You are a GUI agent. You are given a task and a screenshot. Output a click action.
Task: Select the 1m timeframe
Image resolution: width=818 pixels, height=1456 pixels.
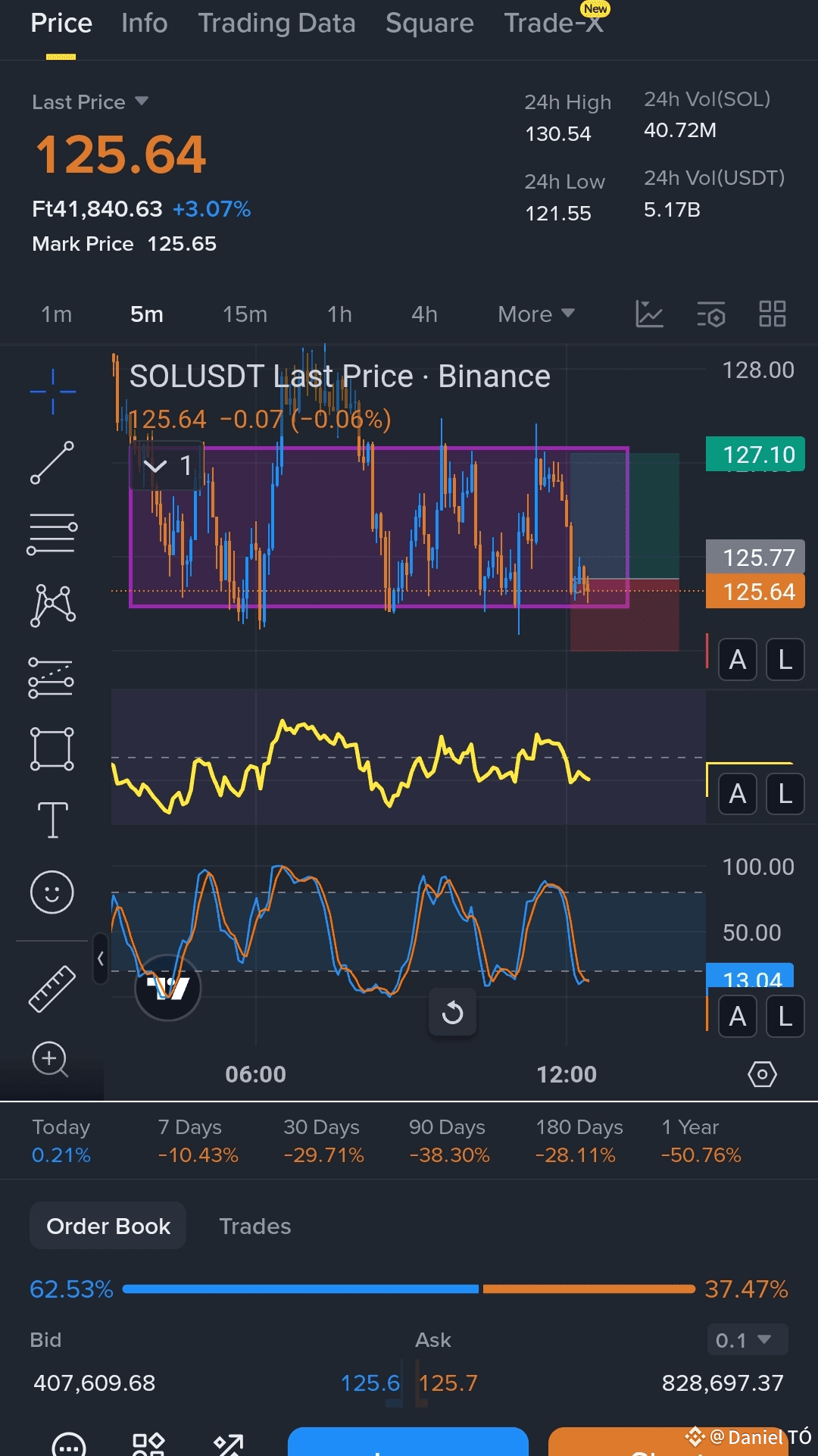coord(56,314)
